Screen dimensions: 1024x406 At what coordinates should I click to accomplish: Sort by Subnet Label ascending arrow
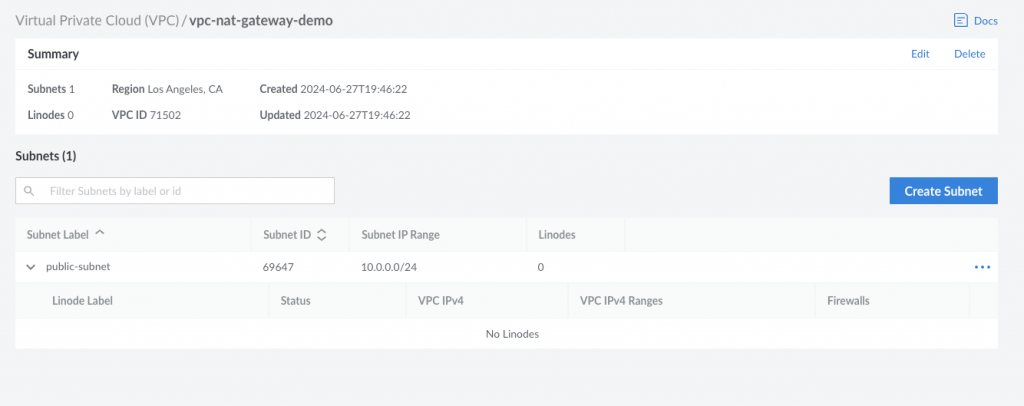(99, 235)
